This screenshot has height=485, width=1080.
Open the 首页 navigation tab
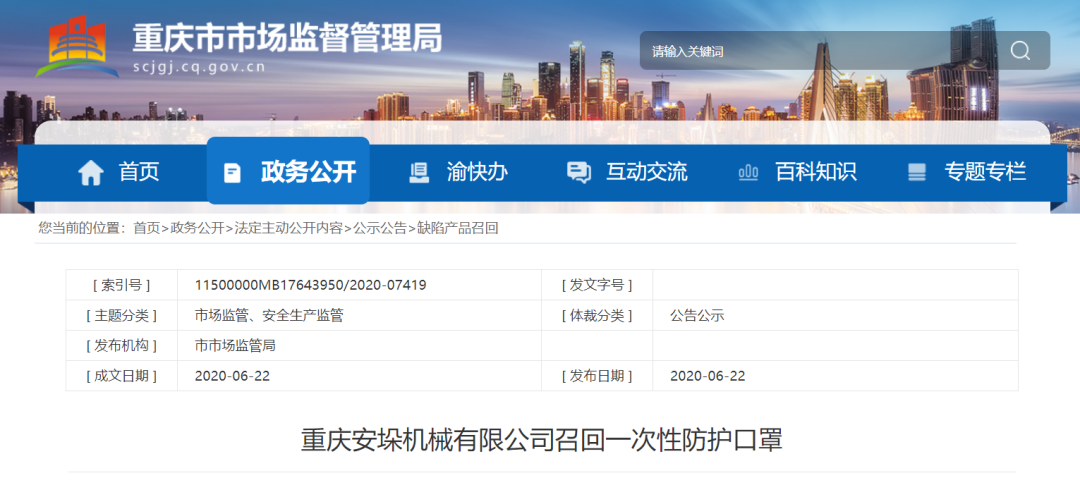tap(139, 172)
